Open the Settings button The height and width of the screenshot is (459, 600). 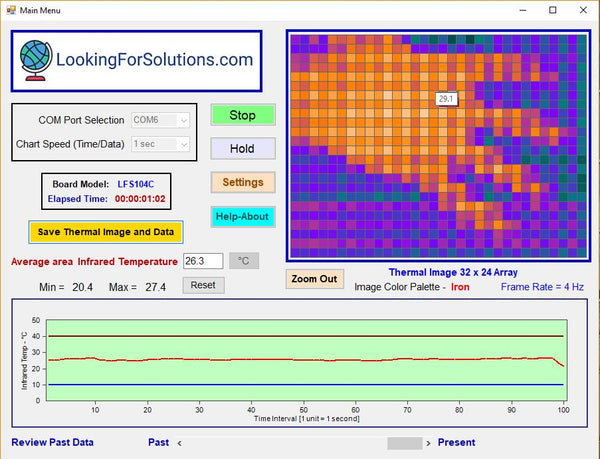243,182
